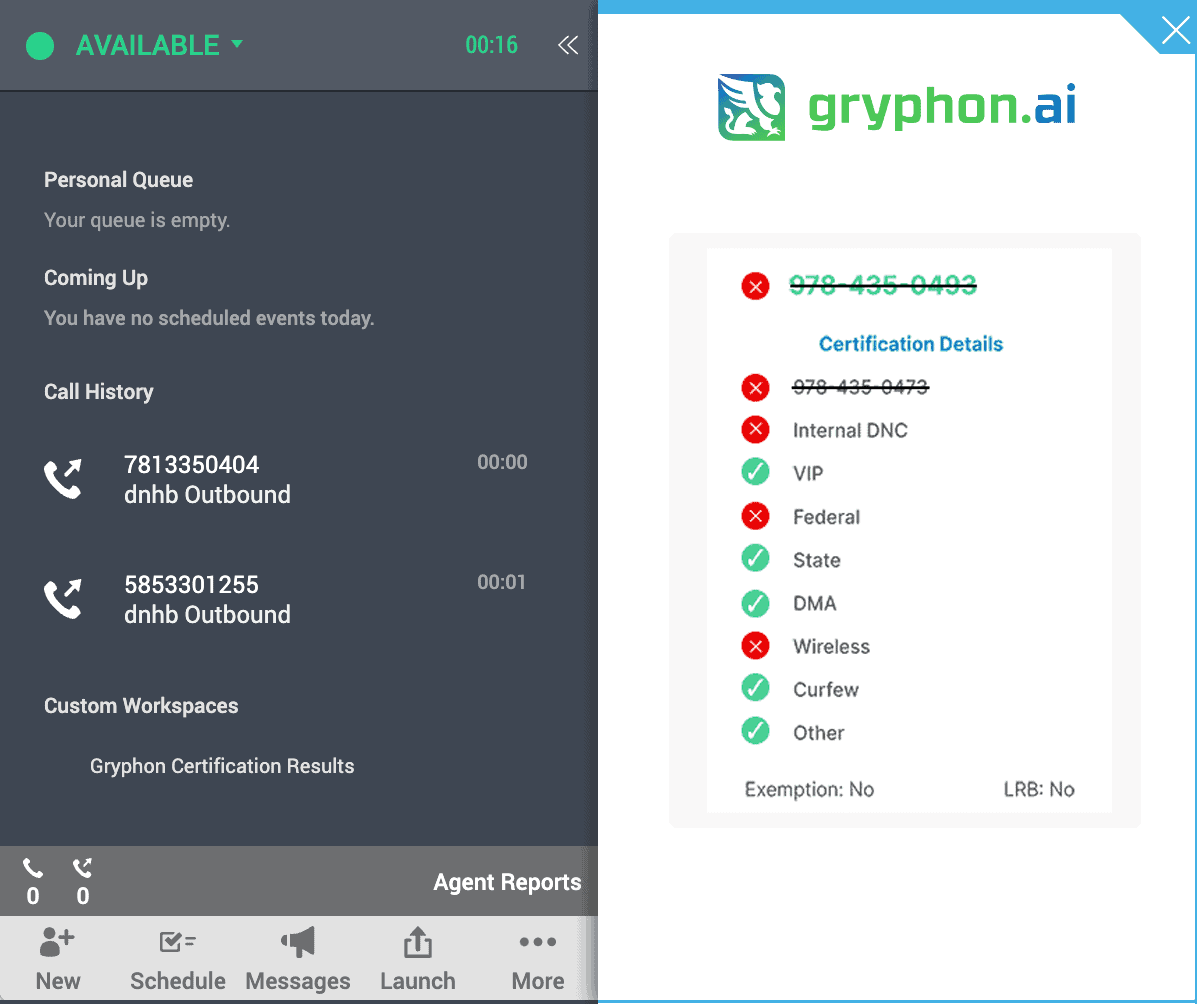Open Messages with megaphone icon
This screenshot has height=1004, width=1197.
pos(298,959)
